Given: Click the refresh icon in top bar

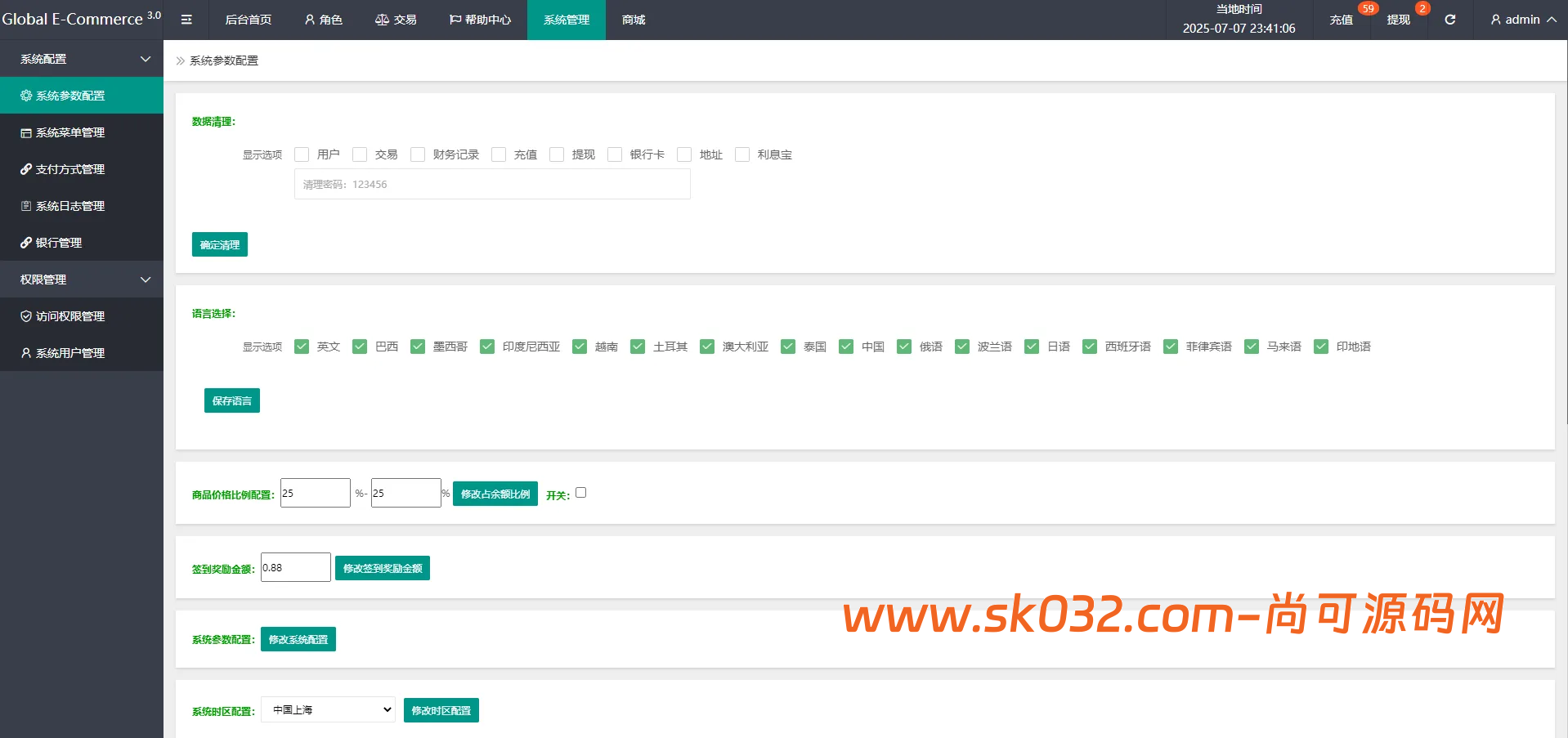Looking at the screenshot, I should [1449, 20].
